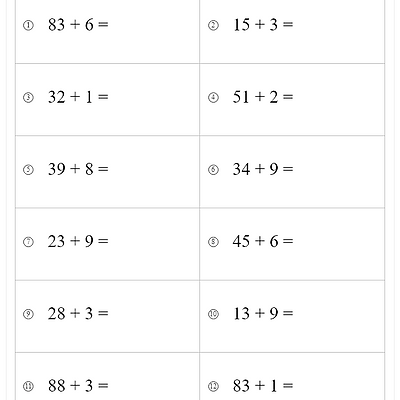Select the problem 15 + 3 =
Screen dimensions: 400x400
[263, 24]
